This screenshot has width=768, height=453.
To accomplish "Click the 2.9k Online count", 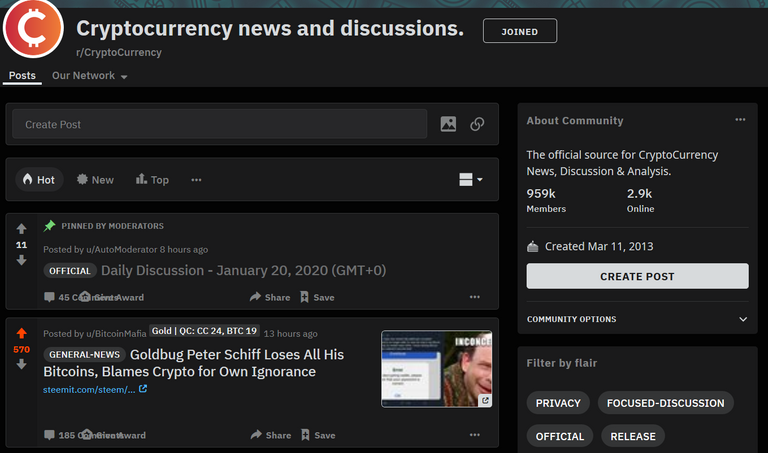I will point(640,200).
